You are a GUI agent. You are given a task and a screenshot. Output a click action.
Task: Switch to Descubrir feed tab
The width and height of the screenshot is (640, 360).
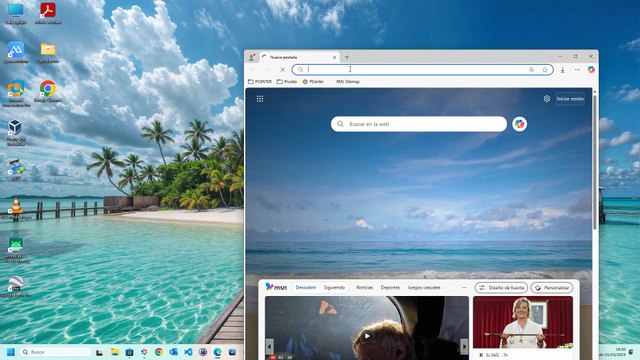tap(306, 288)
